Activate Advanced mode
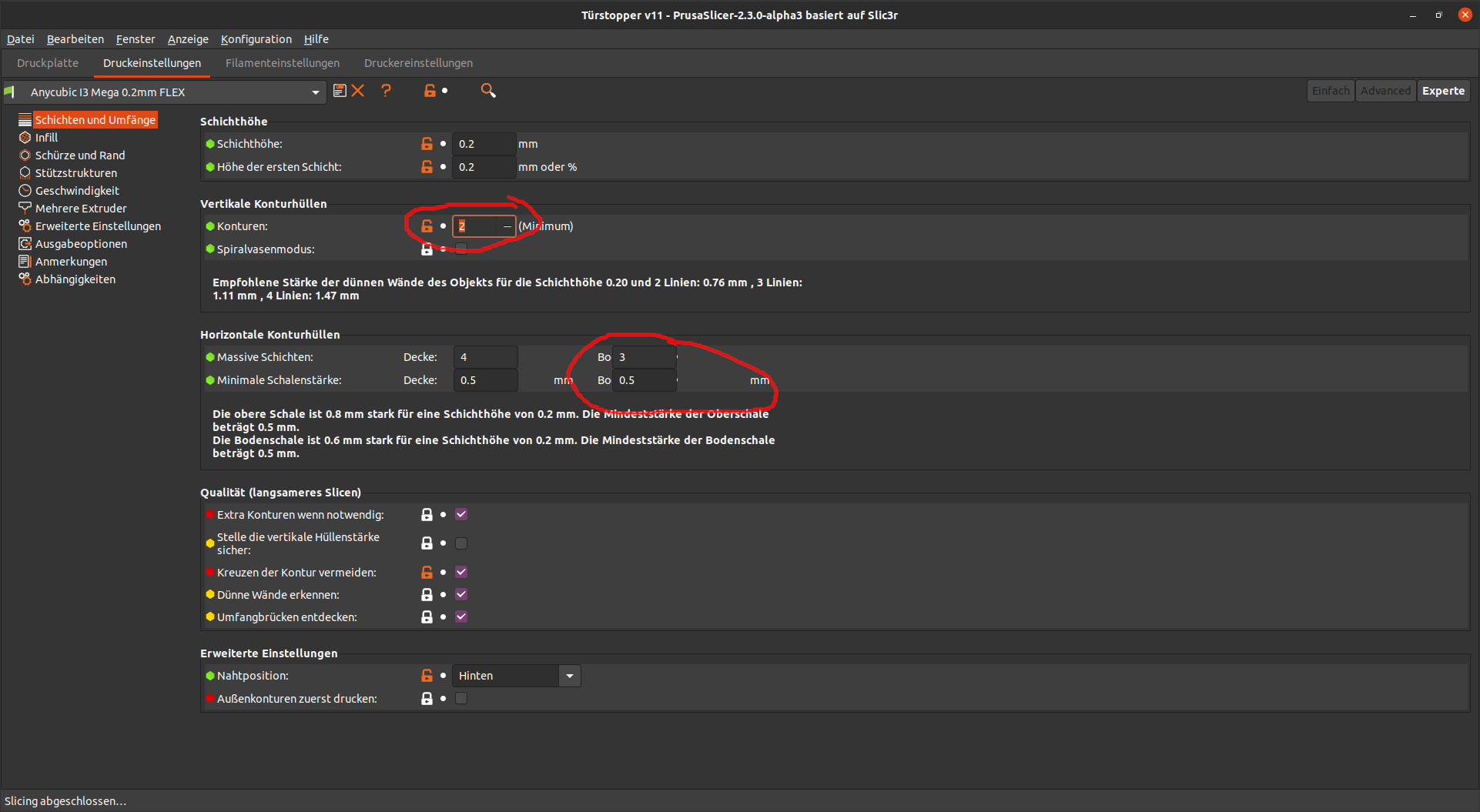 click(1385, 90)
